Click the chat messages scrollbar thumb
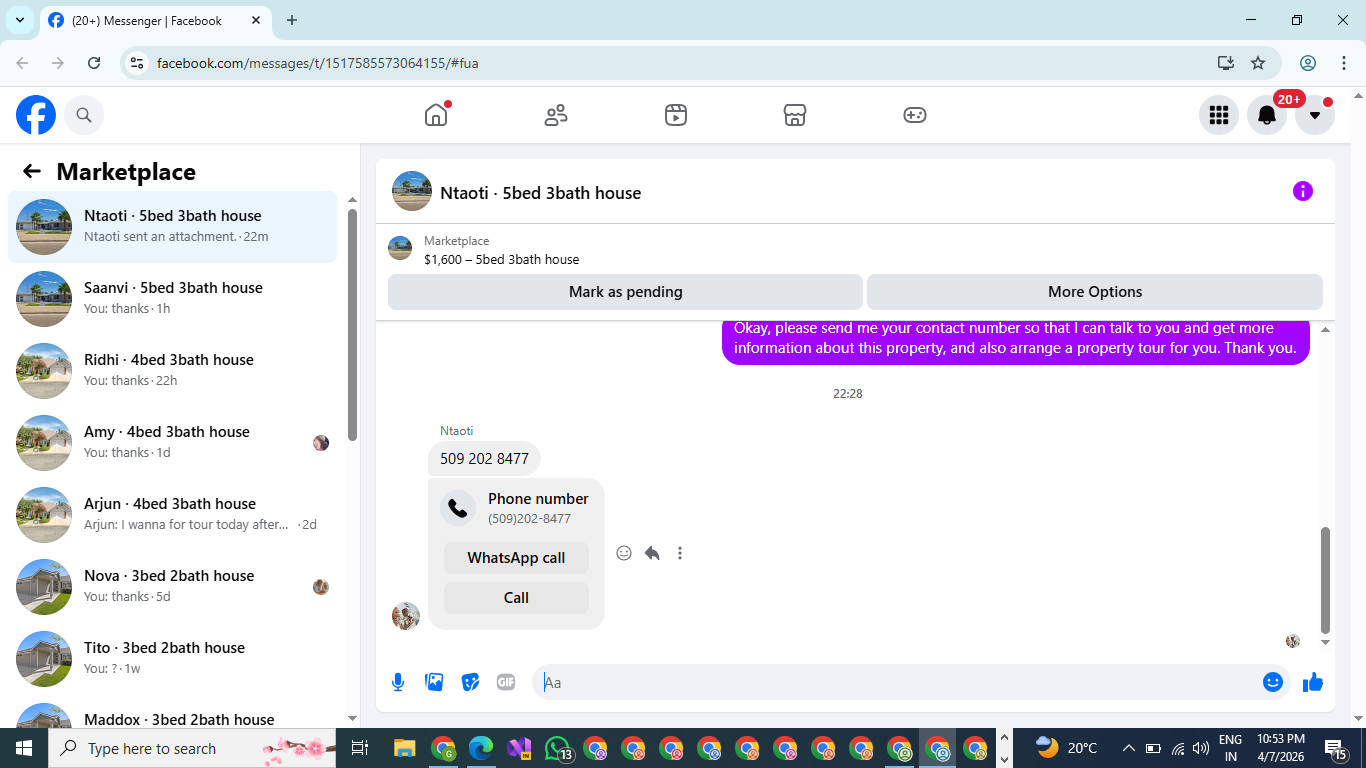The width and height of the screenshot is (1366, 768). pos(1326,580)
